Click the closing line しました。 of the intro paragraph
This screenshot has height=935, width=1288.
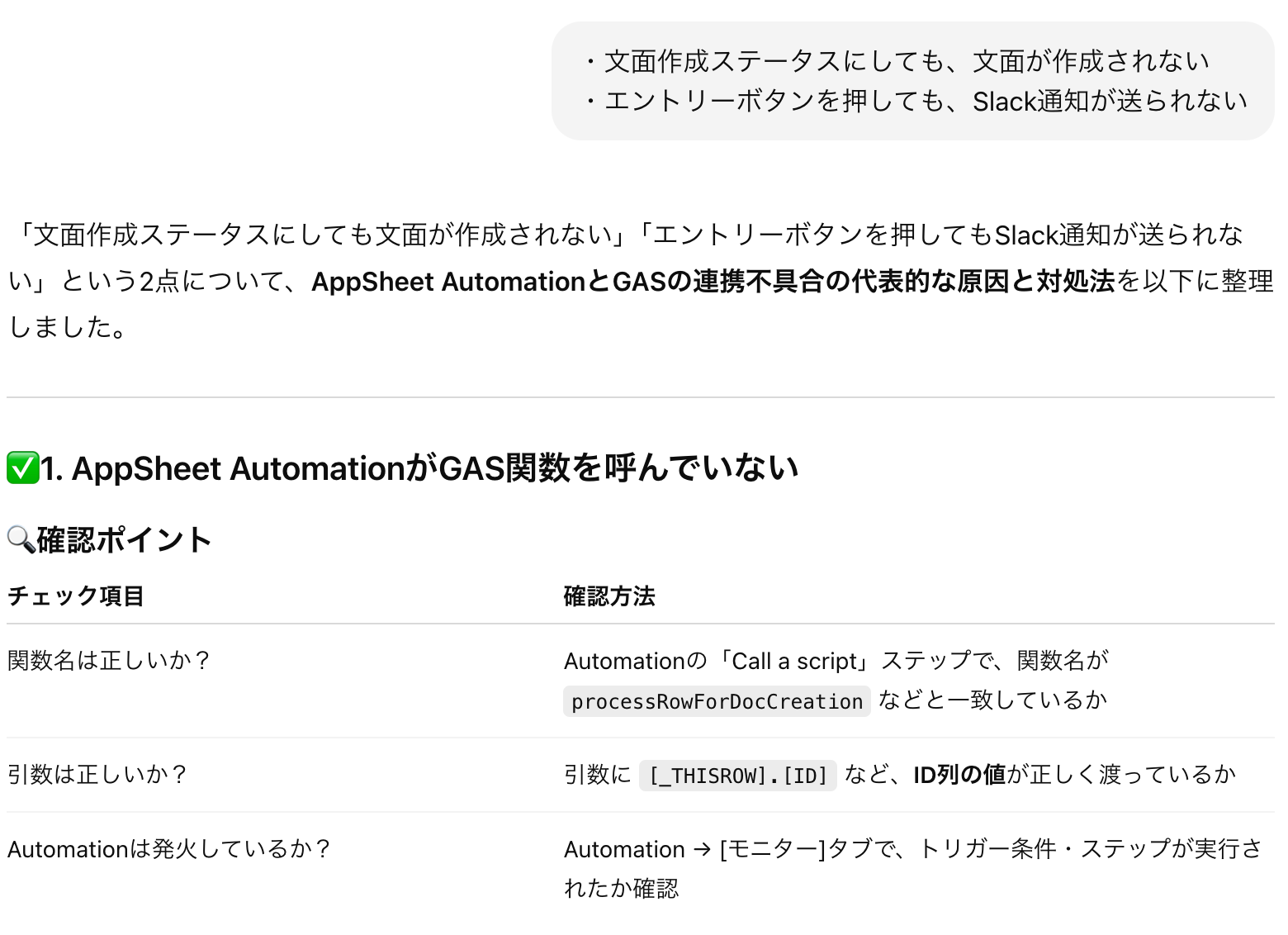click(x=68, y=328)
